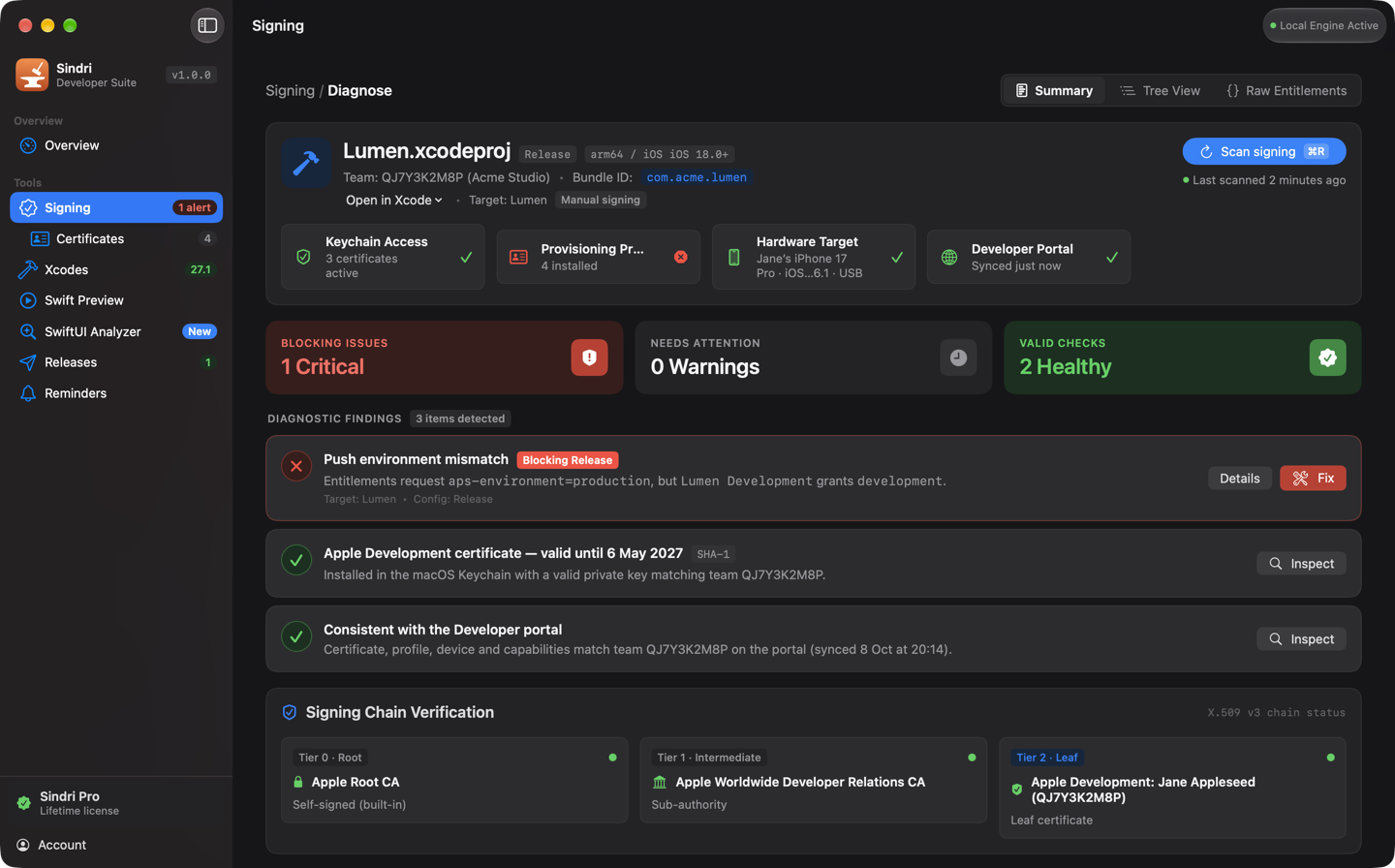This screenshot has height=868, width=1395.
Task: Click Local Engine Active status badge
Action: coord(1324,25)
